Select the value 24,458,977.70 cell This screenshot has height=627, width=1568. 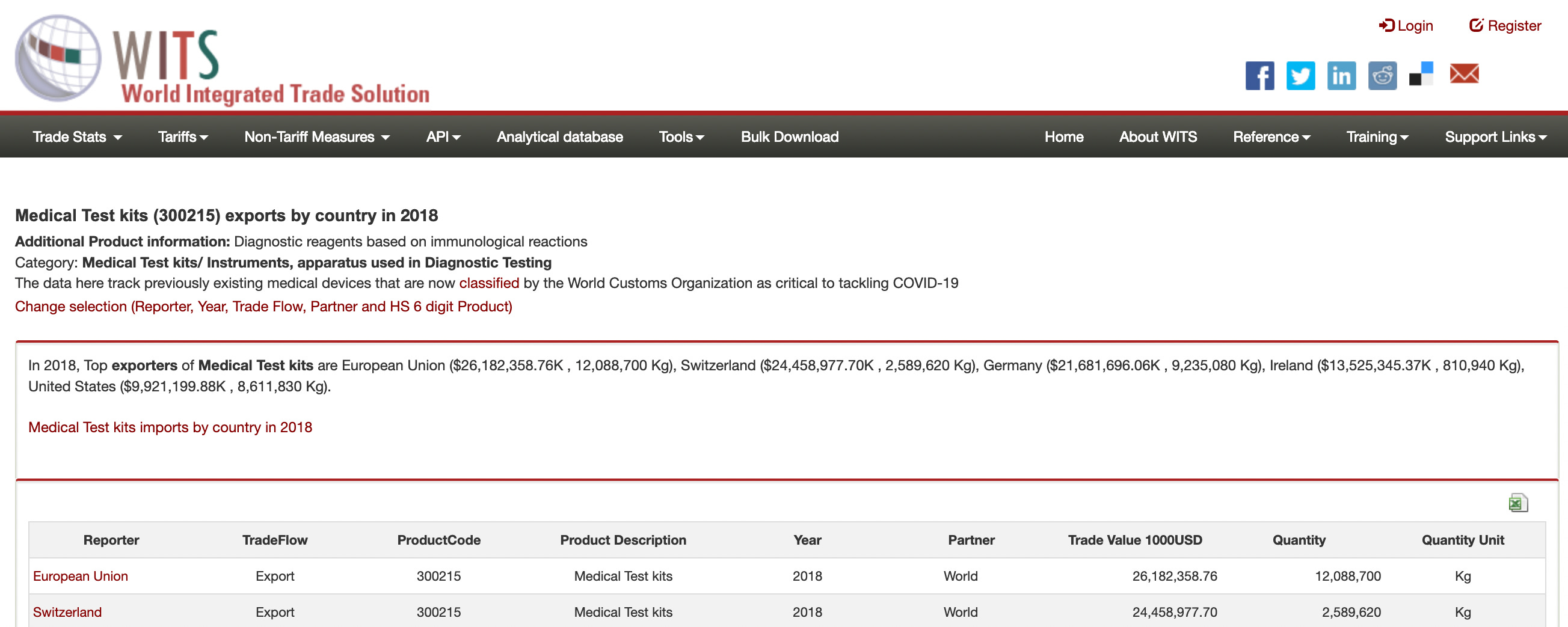coord(1174,612)
